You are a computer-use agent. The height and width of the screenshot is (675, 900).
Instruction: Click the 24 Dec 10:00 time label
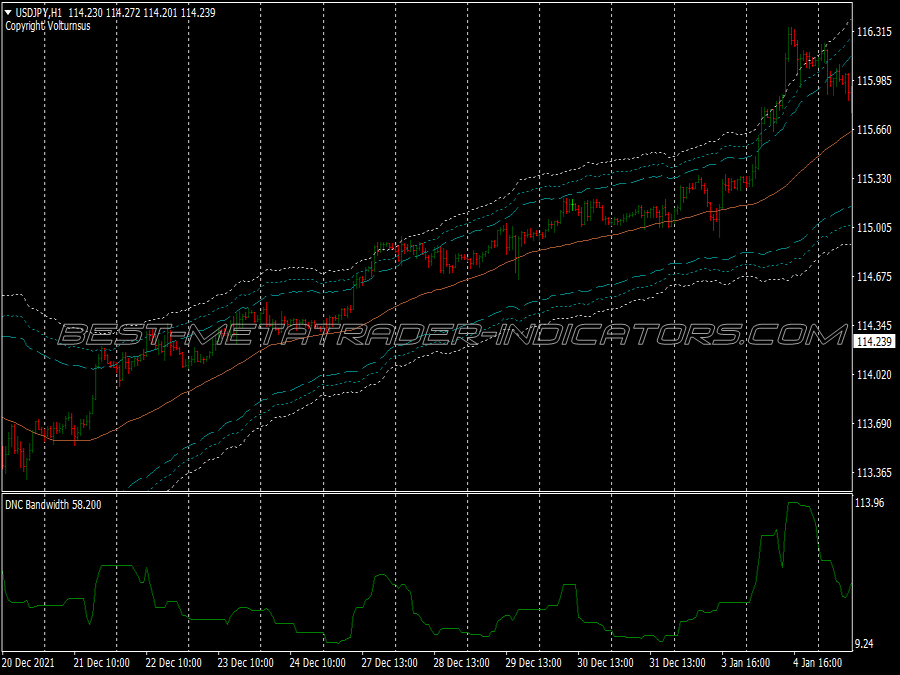click(x=317, y=663)
